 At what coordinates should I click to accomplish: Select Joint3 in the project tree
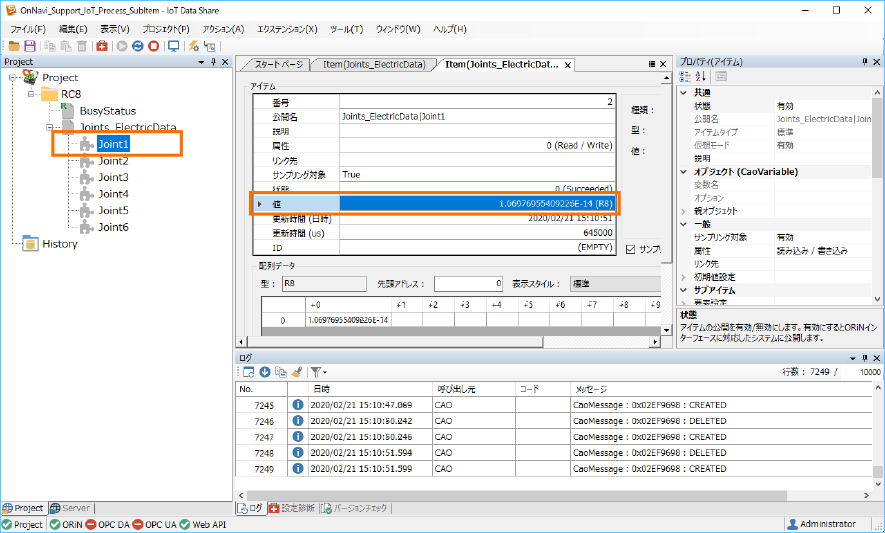click(113, 177)
